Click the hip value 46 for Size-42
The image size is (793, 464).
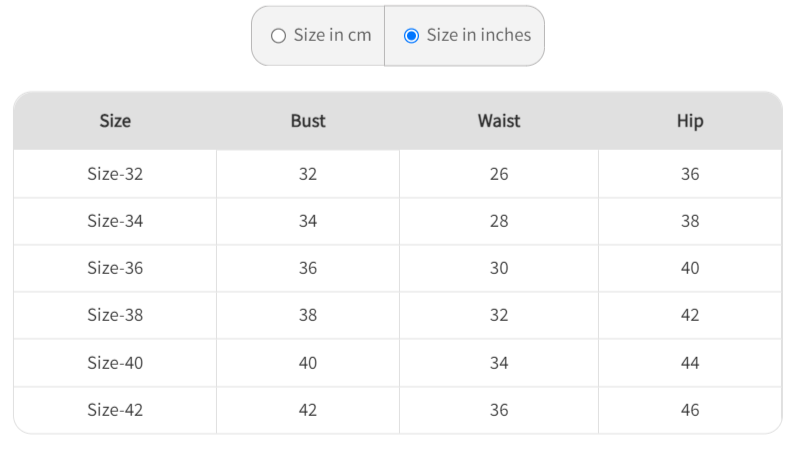[690, 410]
